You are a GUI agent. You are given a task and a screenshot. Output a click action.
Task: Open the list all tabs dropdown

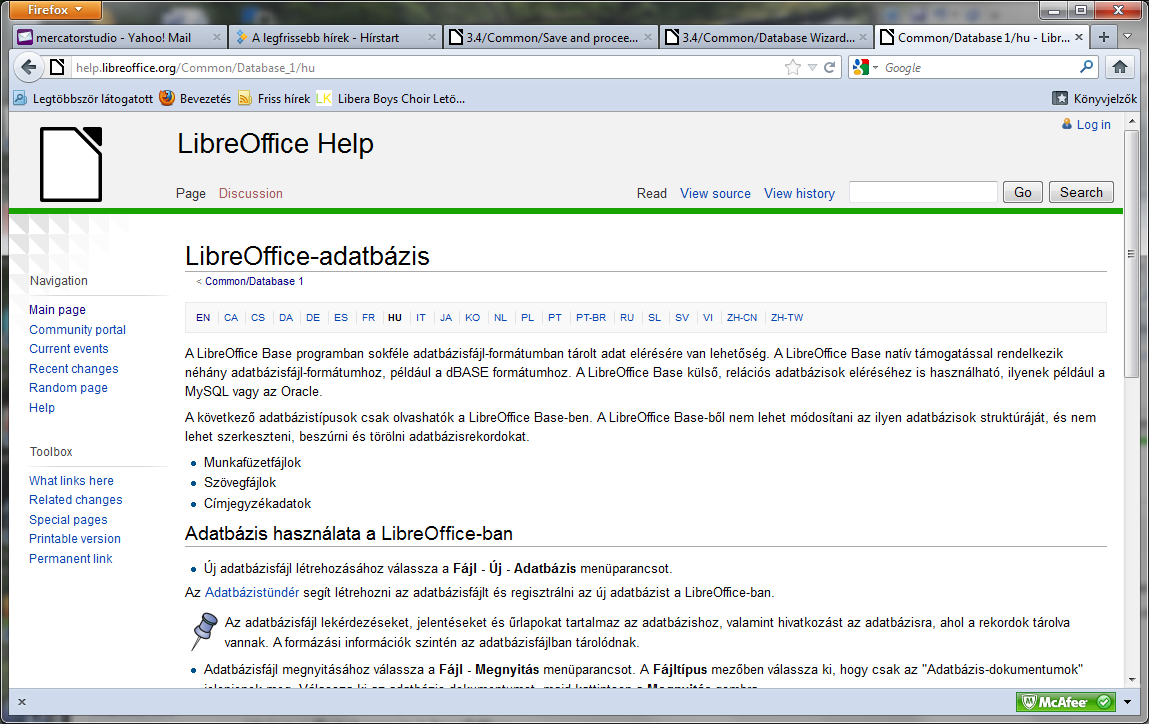1128,37
